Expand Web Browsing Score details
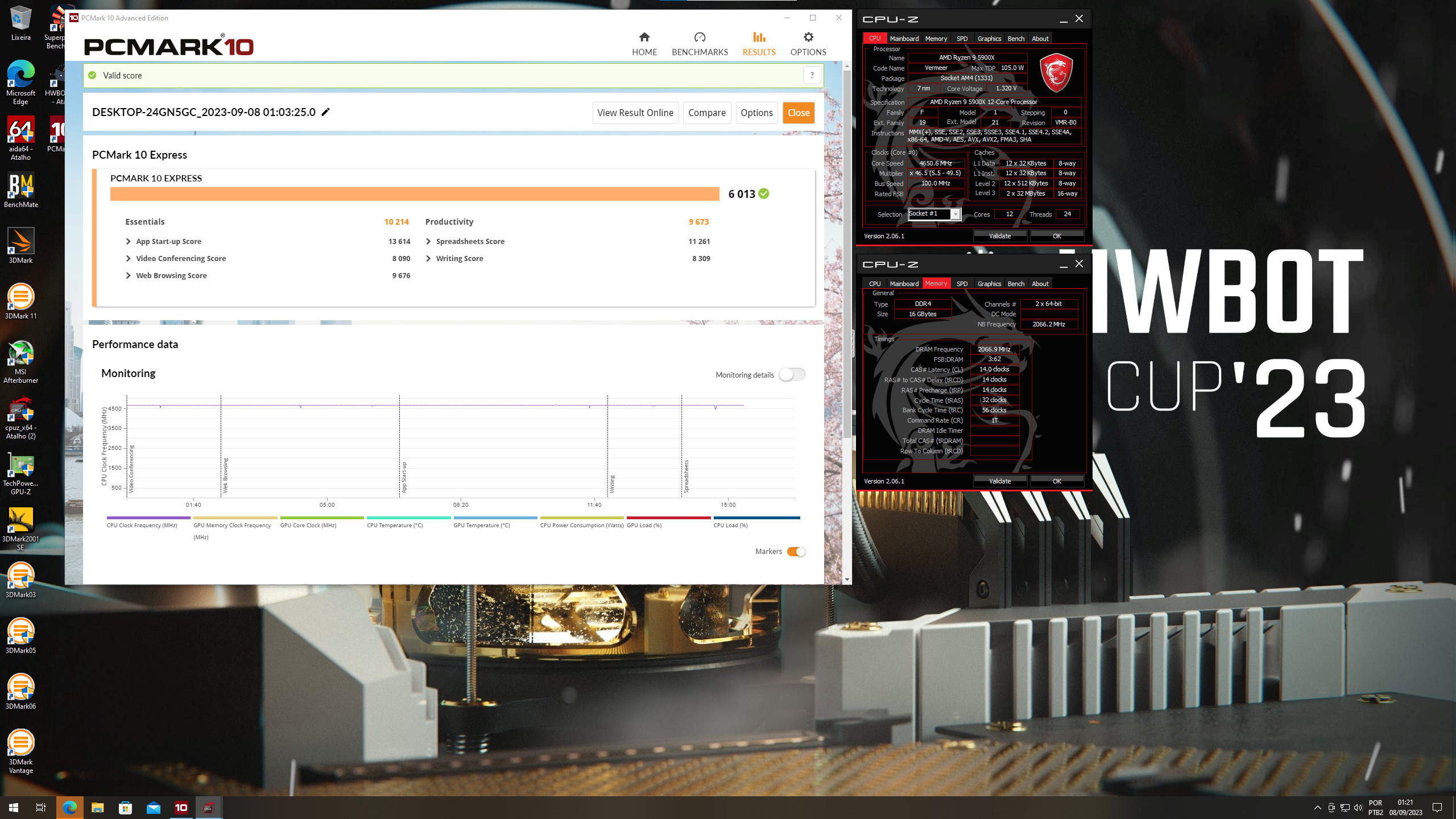This screenshot has width=1456, height=819. pos(128,275)
